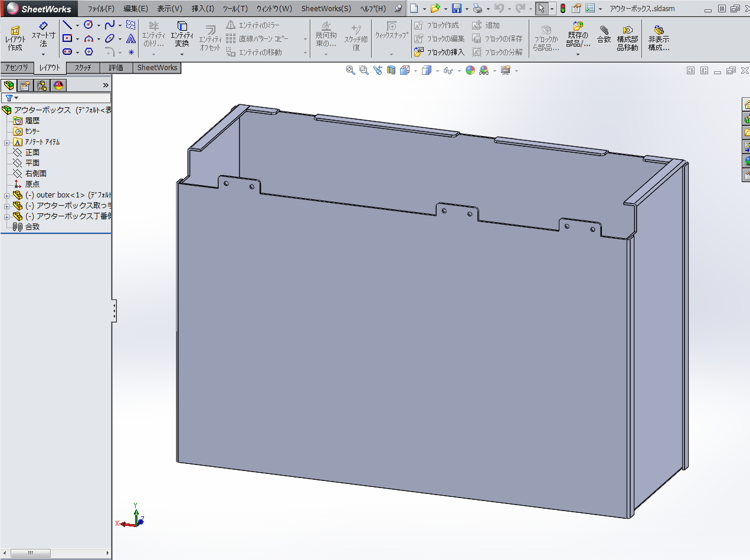Select the Ellipse sketch tool
This screenshot has height=560, width=750.
pos(110,38)
